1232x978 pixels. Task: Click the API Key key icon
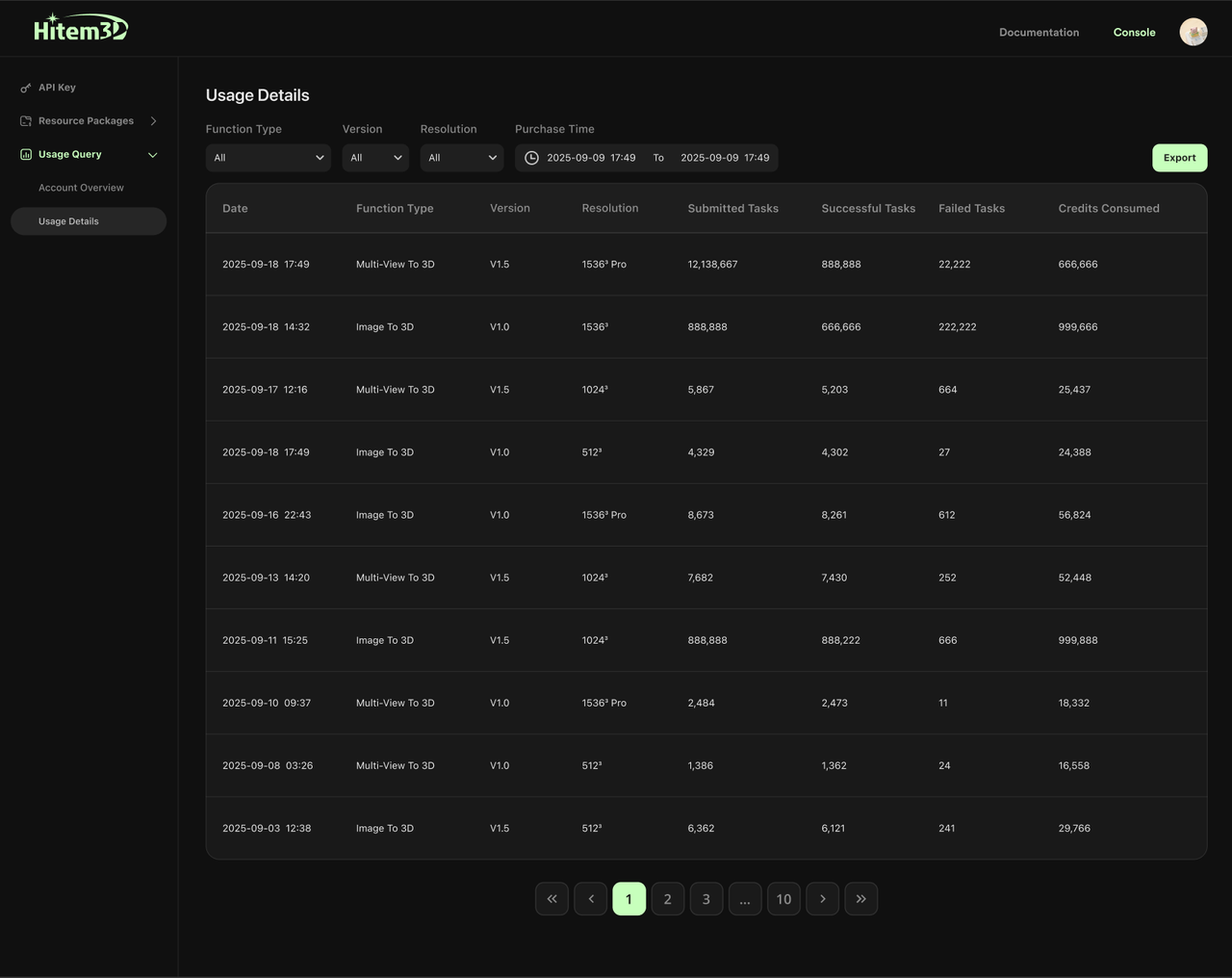pos(26,88)
